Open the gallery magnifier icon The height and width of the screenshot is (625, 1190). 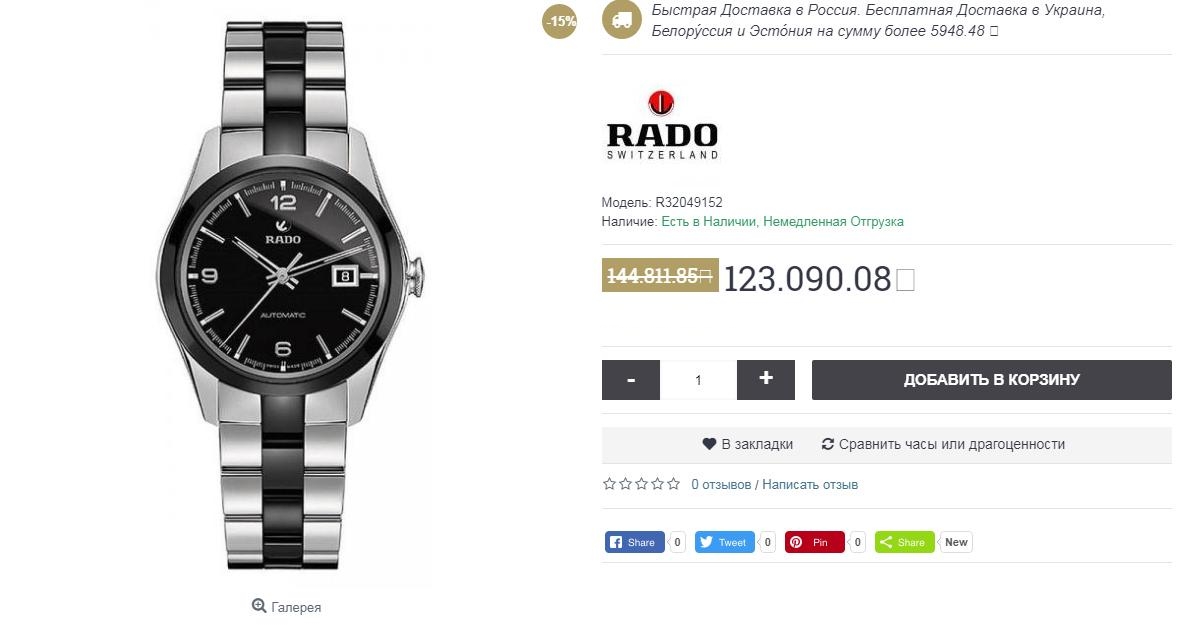click(x=259, y=606)
